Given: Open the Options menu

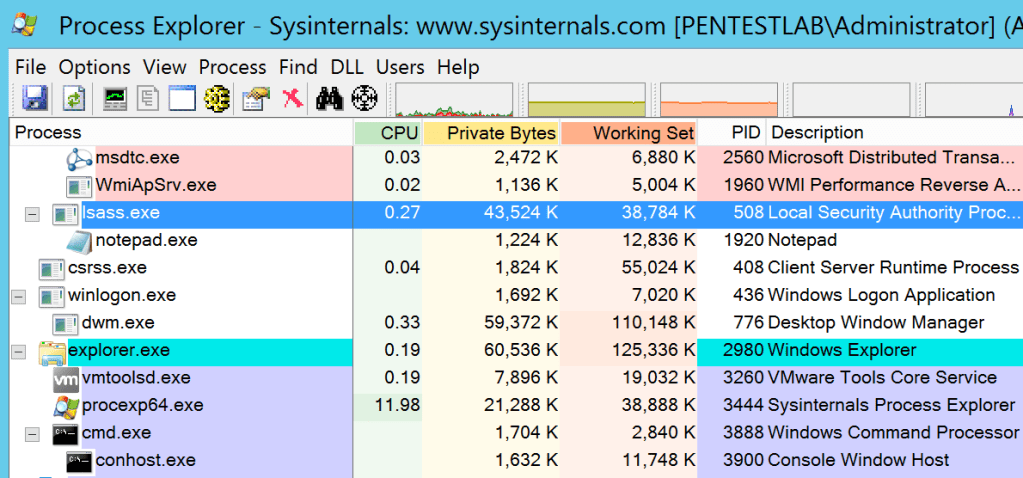Looking at the screenshot, I should pos(94,67).
